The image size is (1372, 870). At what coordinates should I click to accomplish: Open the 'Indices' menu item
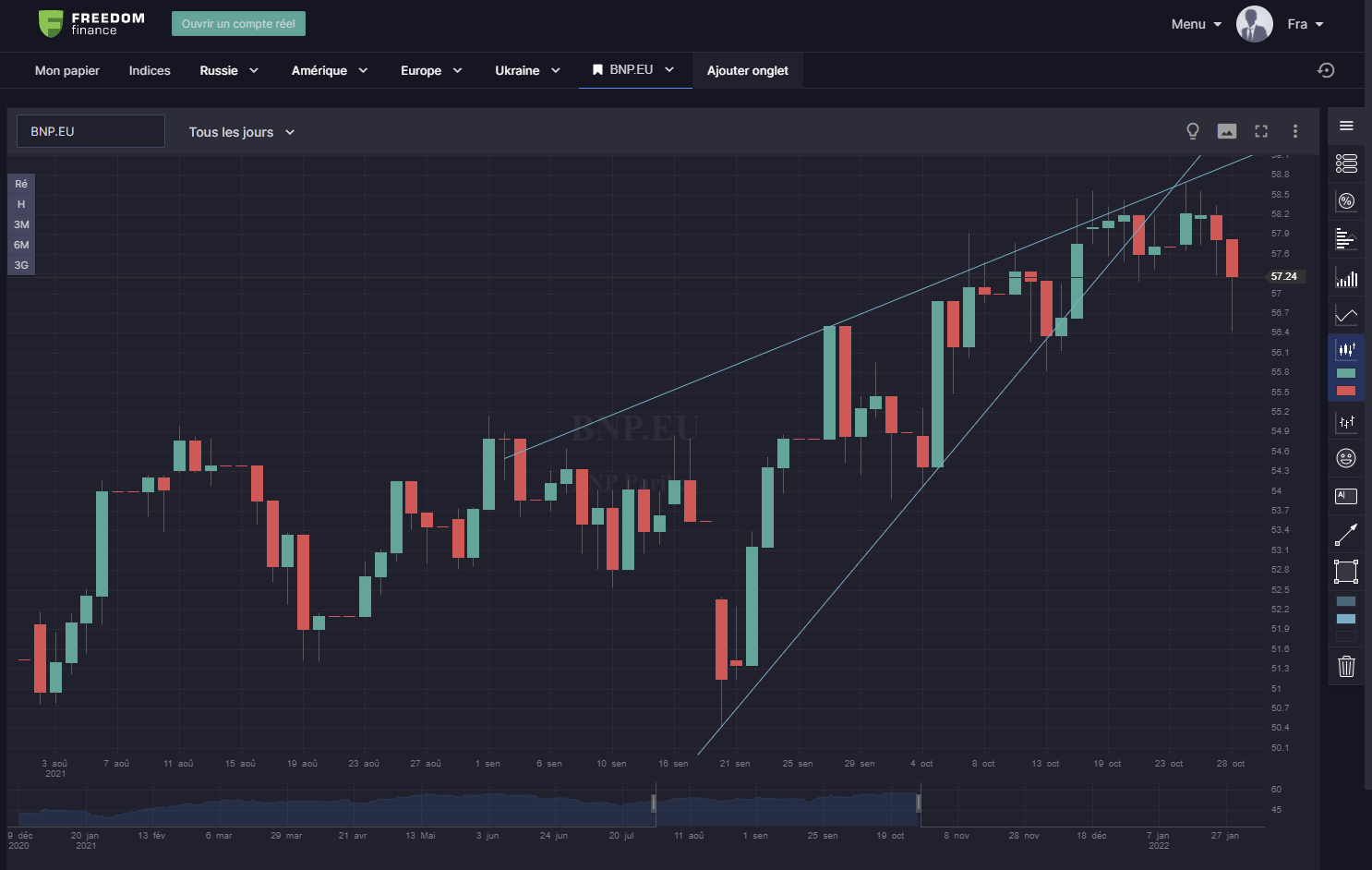pyautogui.click(x=150, y=69)
